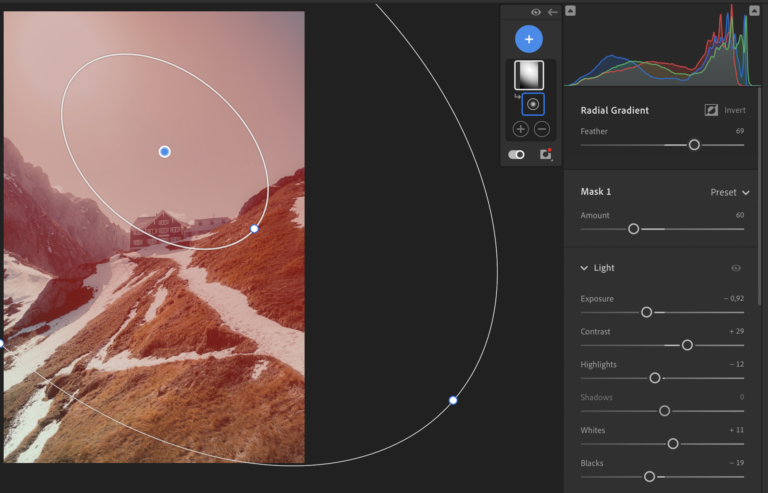Toggle highlight clipping indicator on histogram

[x=752, y=11]
